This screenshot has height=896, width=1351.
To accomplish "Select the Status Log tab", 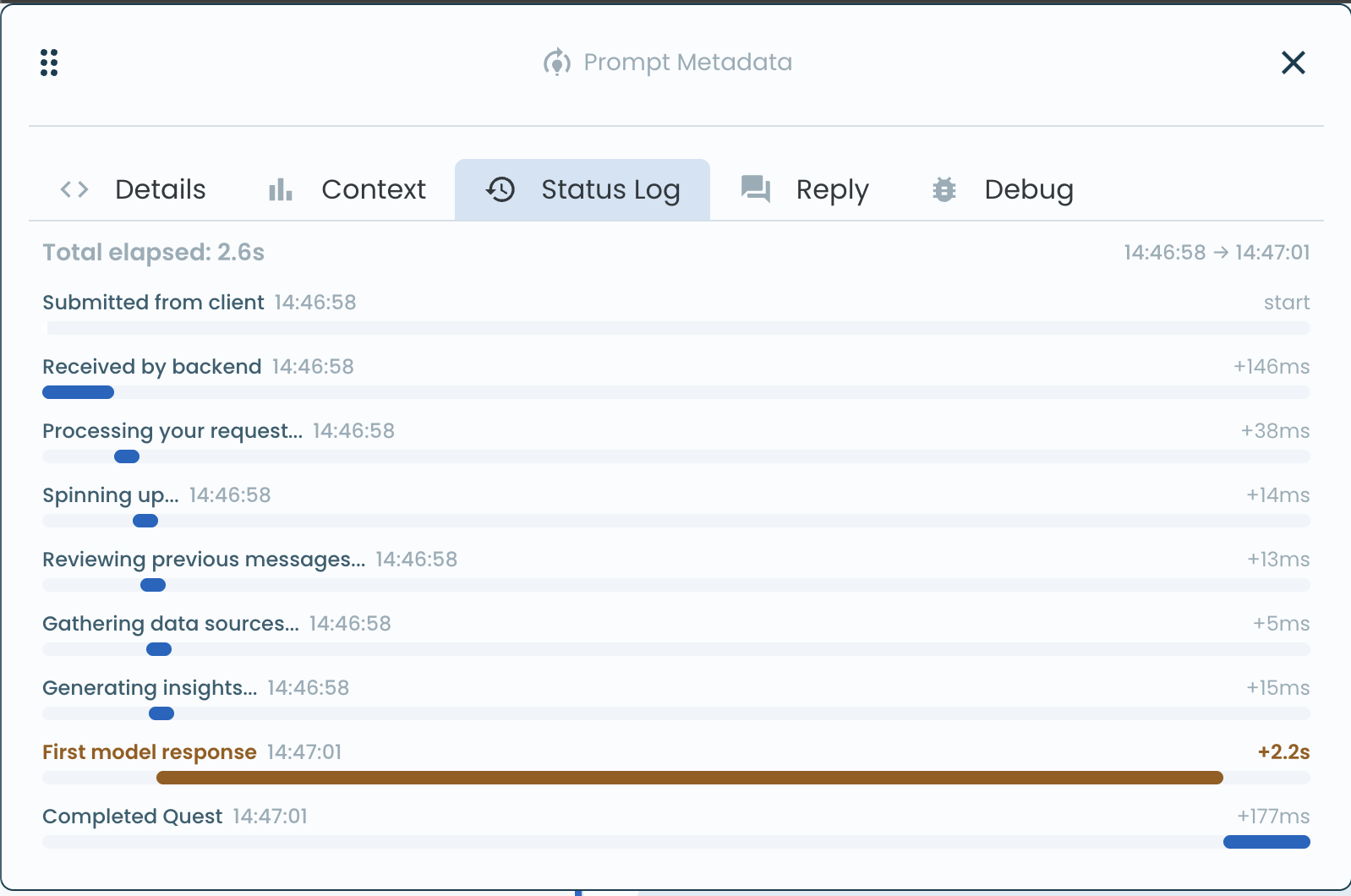I will [x=583, y=189].
